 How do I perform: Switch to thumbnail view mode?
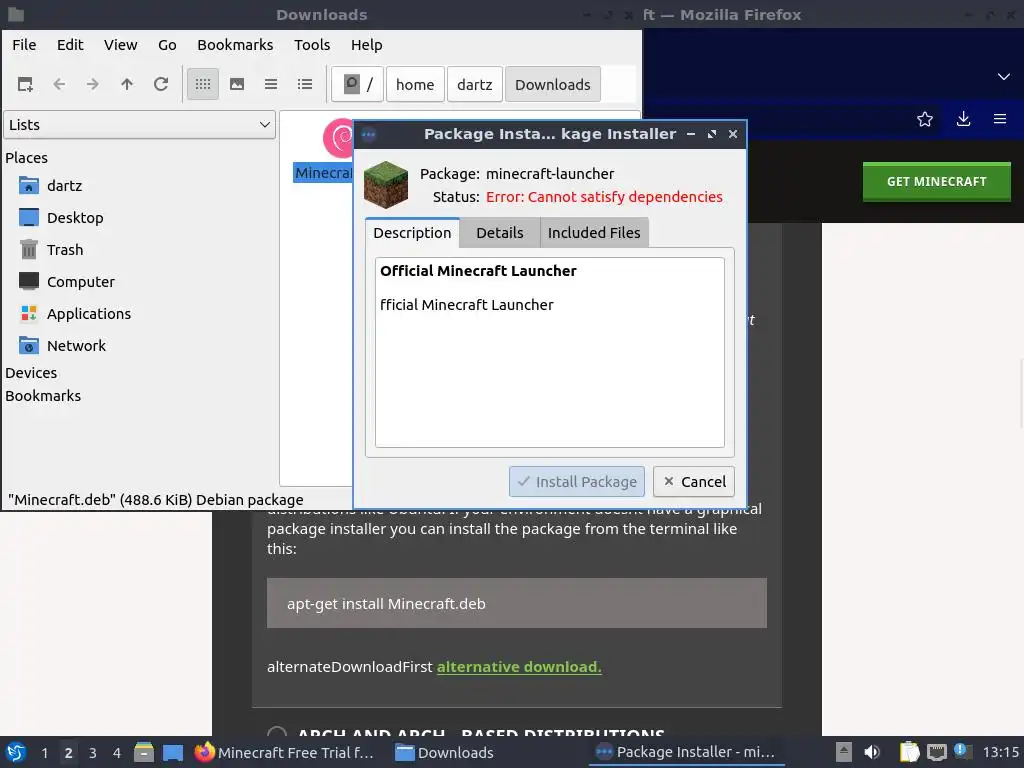point(237,84)
